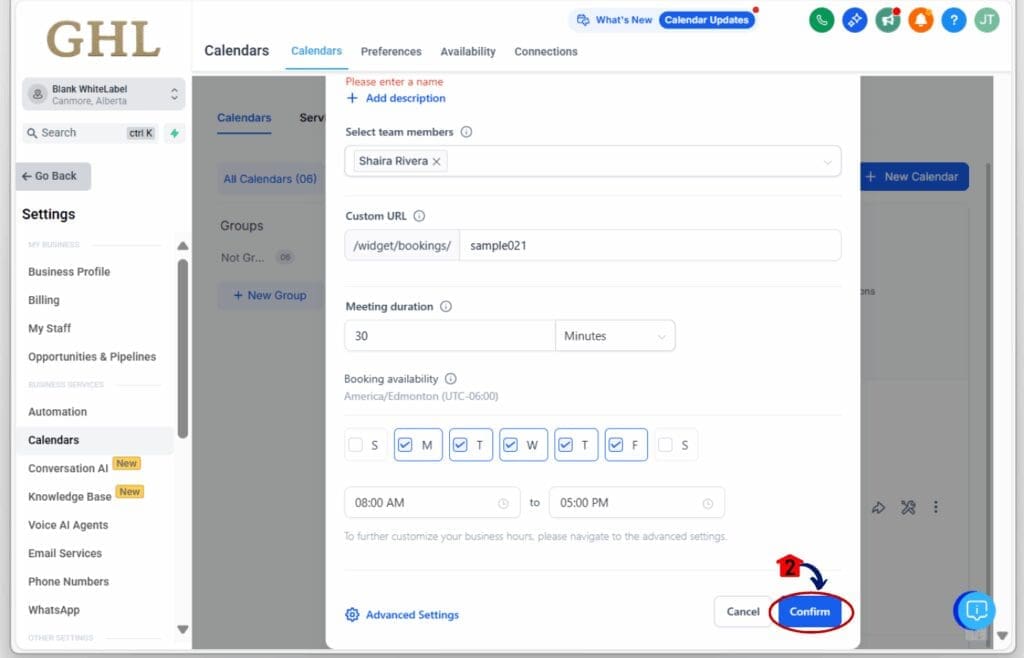This screenshot has height=658, width=1024.
Task: Uncheck the Thursday availability checkbox
Action: coord(566,445)
